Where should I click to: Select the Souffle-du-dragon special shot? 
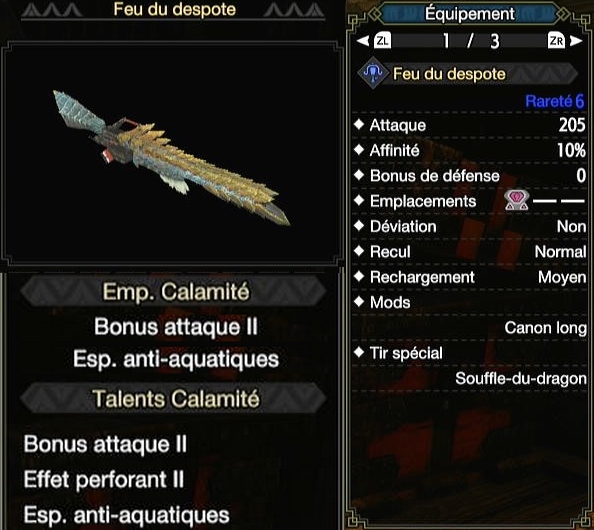521,378
